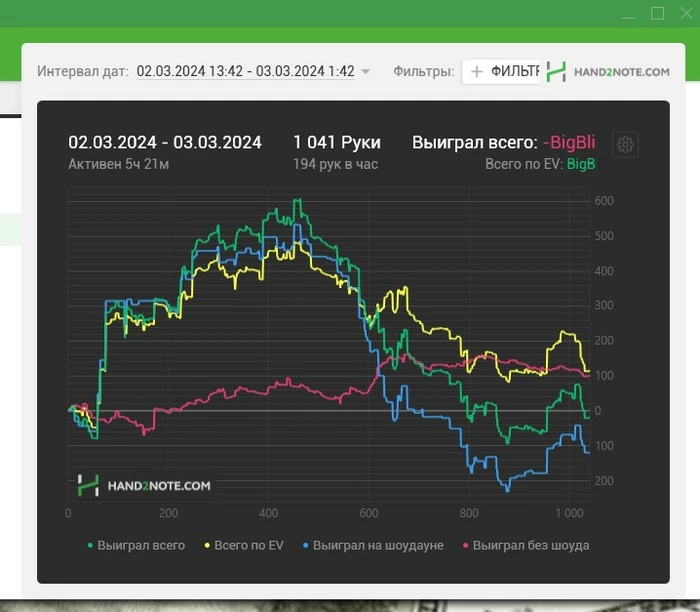Click the 'Активен 5ч 21м' active time text
Screen dimensions: 700x612
[x=118, y=164]
